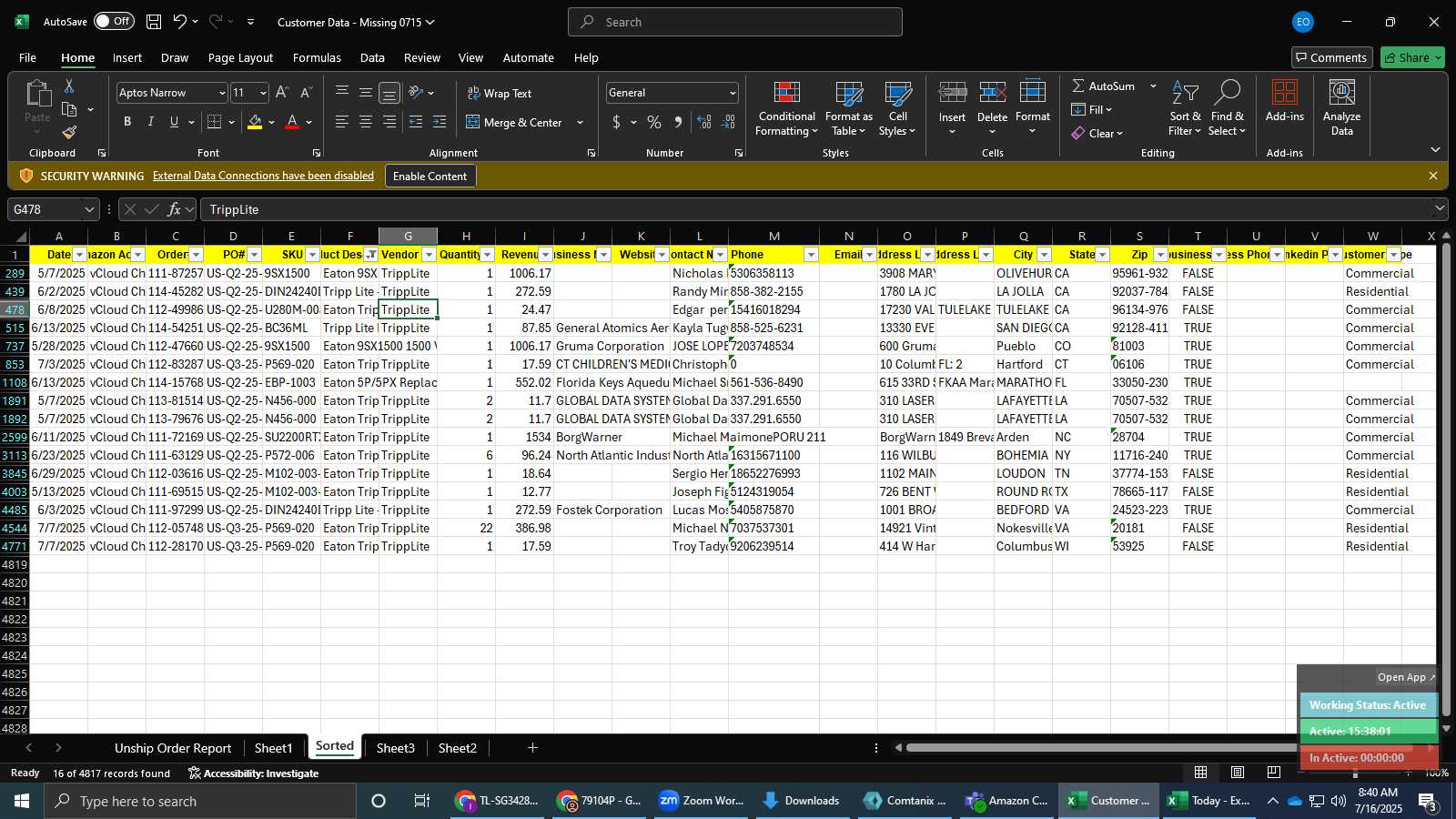Click AutoSum button

tap(1104, 86)
